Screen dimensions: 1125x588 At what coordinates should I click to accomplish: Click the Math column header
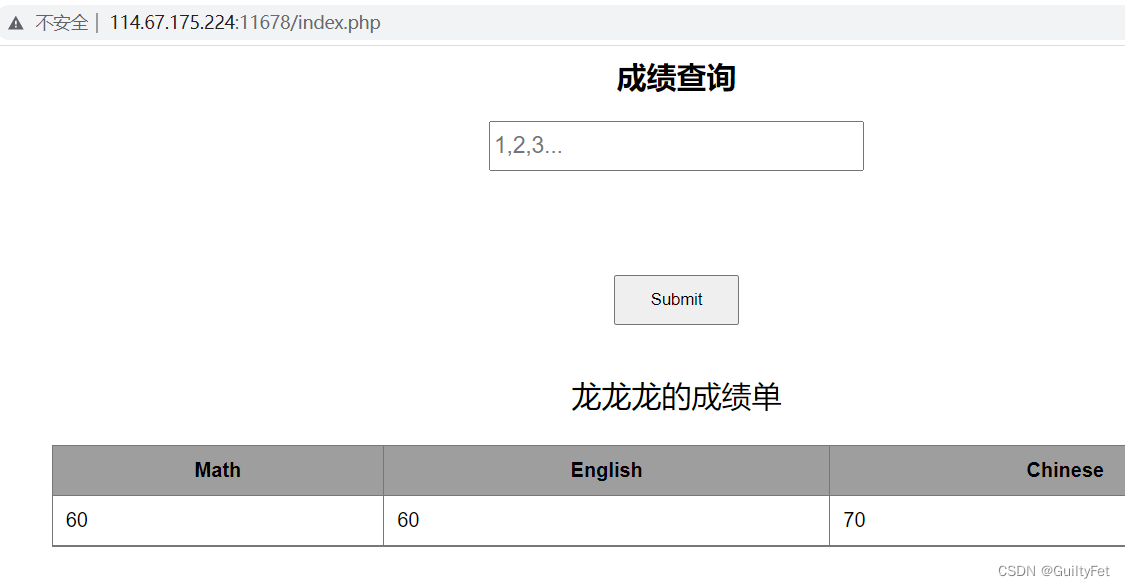click(x=216, y=470)
